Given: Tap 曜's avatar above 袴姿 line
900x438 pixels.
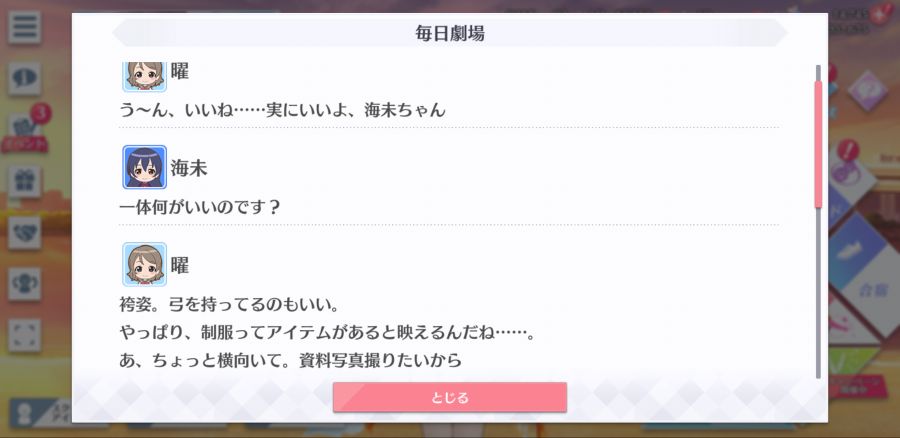Looking at the screenshot, I should pyautogui.click(x=144, y=264).
